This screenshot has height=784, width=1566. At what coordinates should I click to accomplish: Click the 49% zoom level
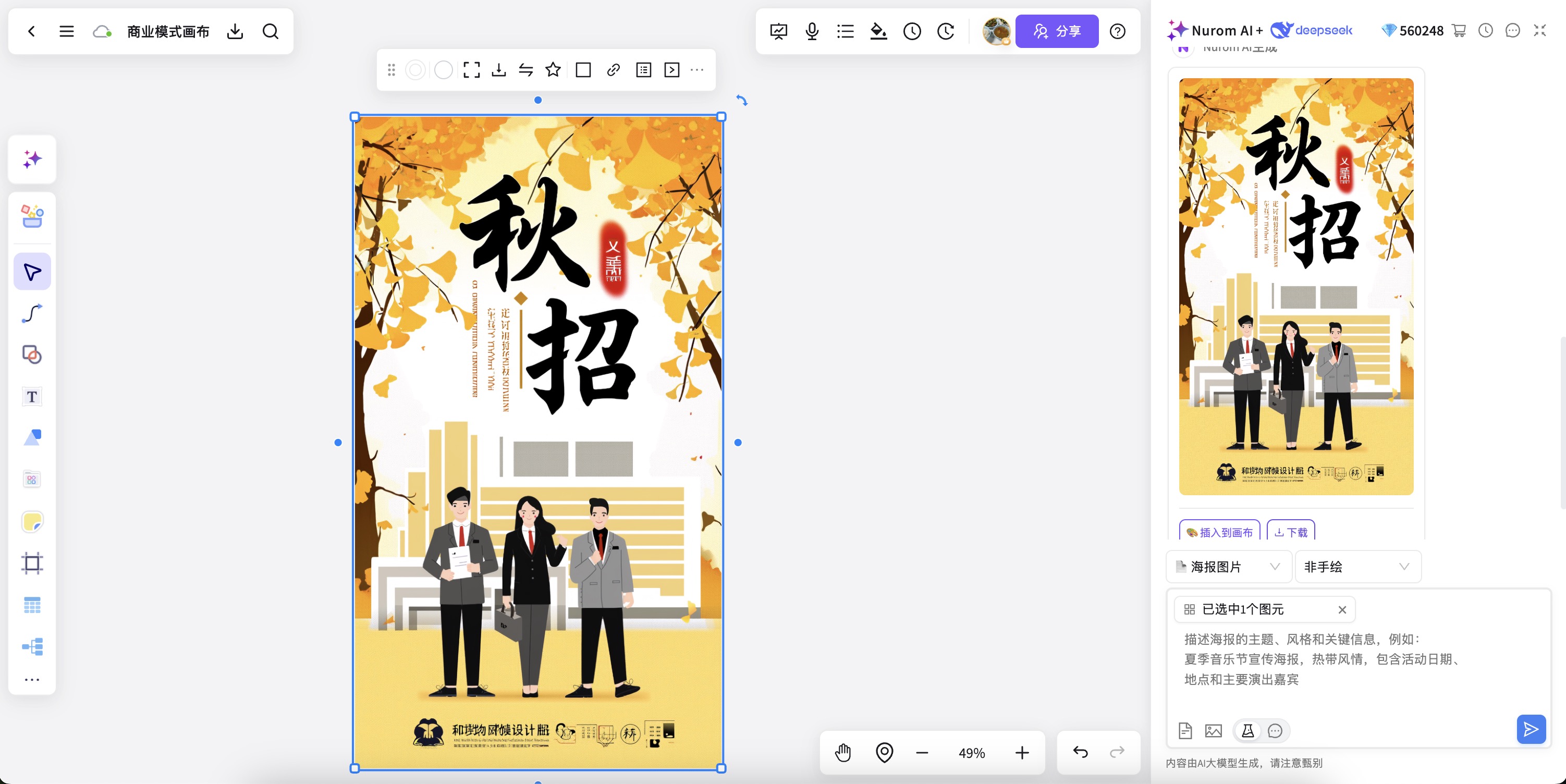point(972,753)
